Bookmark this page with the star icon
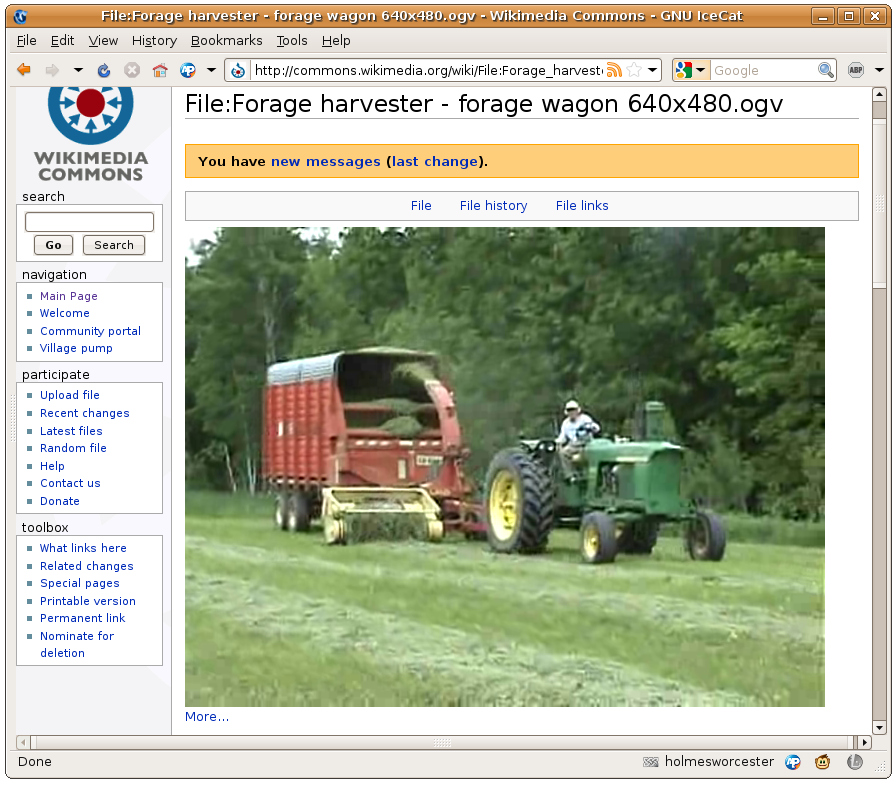The image size is (896, 785). [x=634, y=70]
